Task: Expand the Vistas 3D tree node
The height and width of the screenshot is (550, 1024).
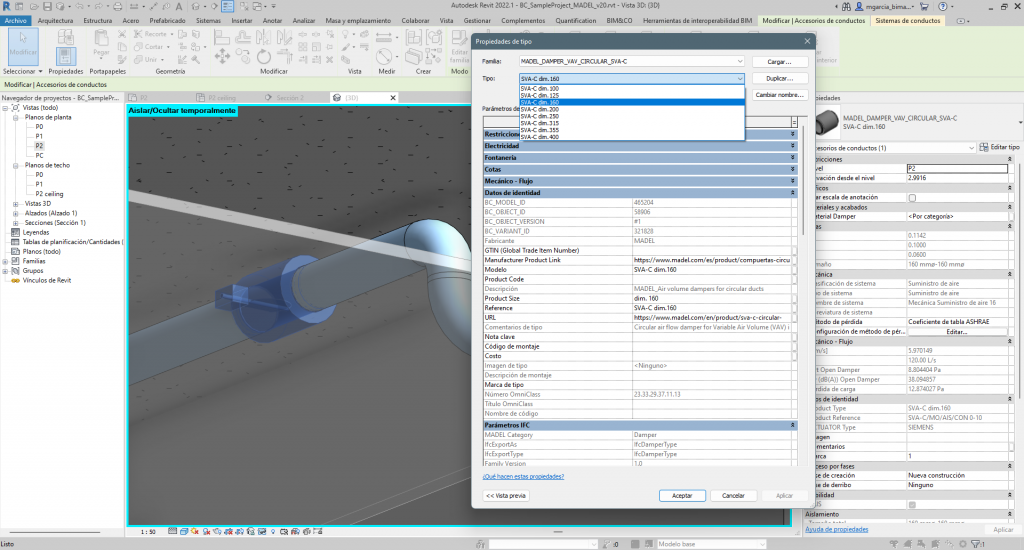Action: pos(15,203)
